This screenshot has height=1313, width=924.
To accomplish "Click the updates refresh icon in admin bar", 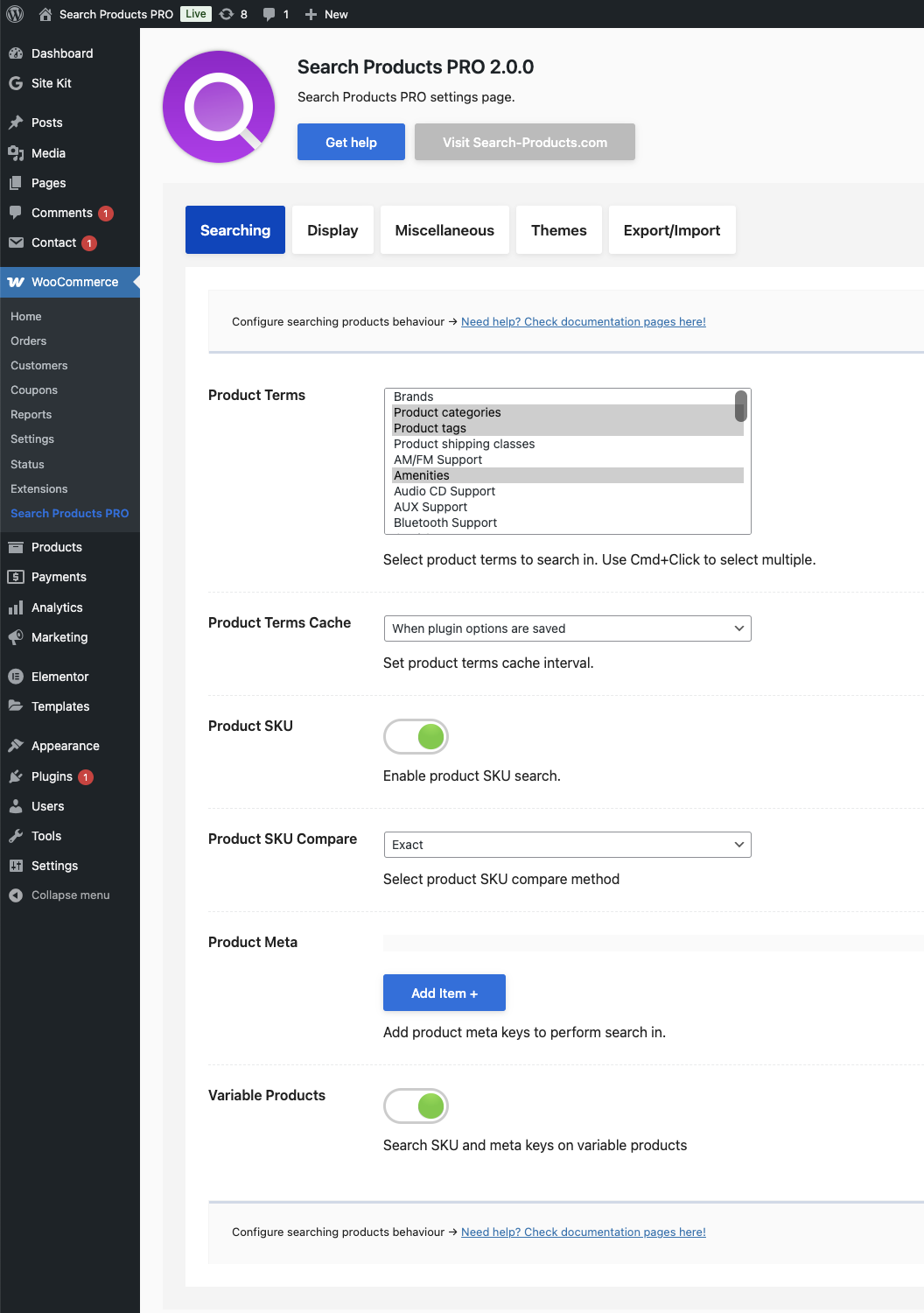I will [x=226, y=14].
